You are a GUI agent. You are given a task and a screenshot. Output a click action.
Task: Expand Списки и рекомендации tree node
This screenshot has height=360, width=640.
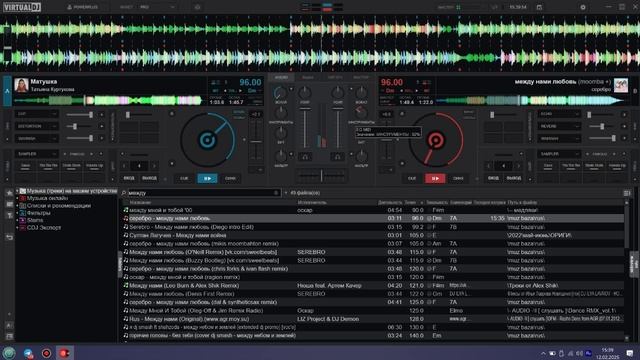pos(17,206)
